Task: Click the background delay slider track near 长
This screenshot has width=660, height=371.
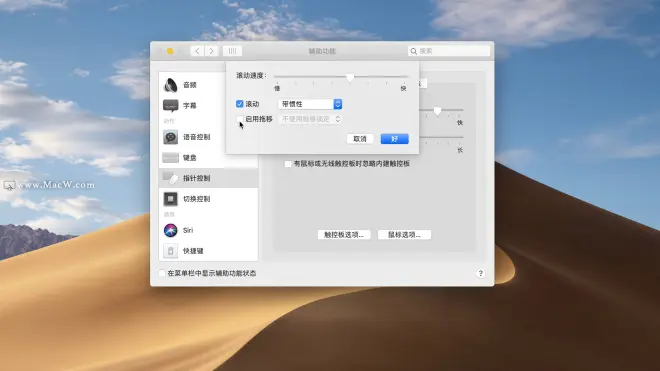Action: pyautogui.click(x=441, y=137)
